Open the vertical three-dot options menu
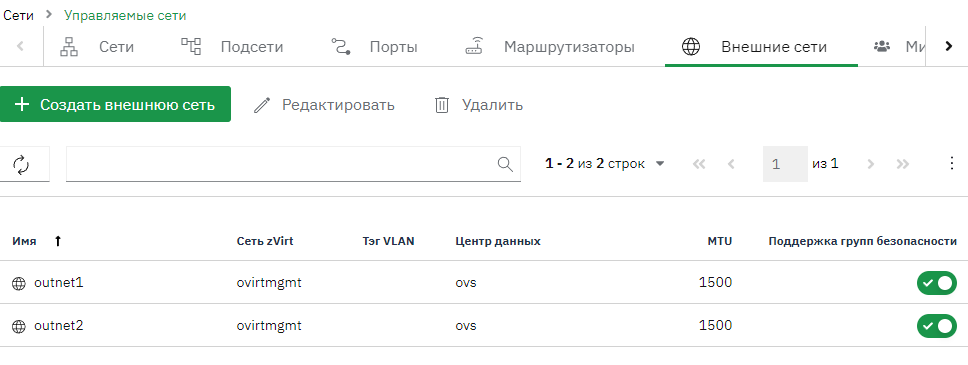This screenshot has width=968, height=365. 951,164
